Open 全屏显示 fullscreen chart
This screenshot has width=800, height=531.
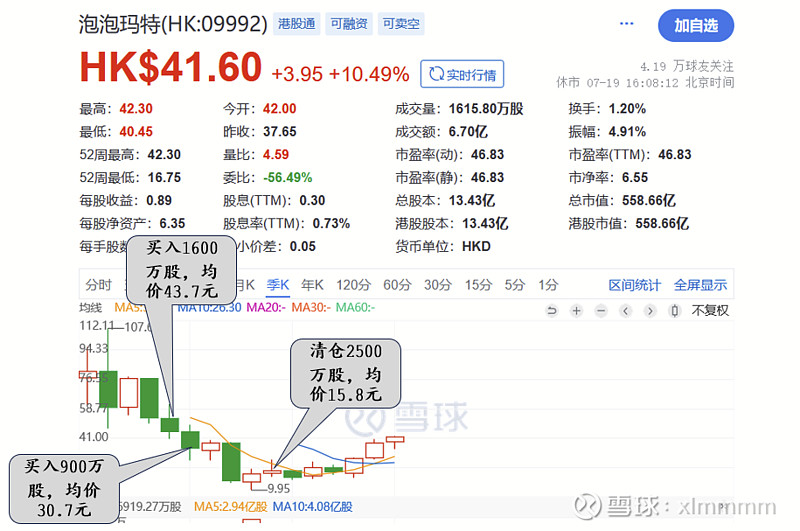coord(700,285)
